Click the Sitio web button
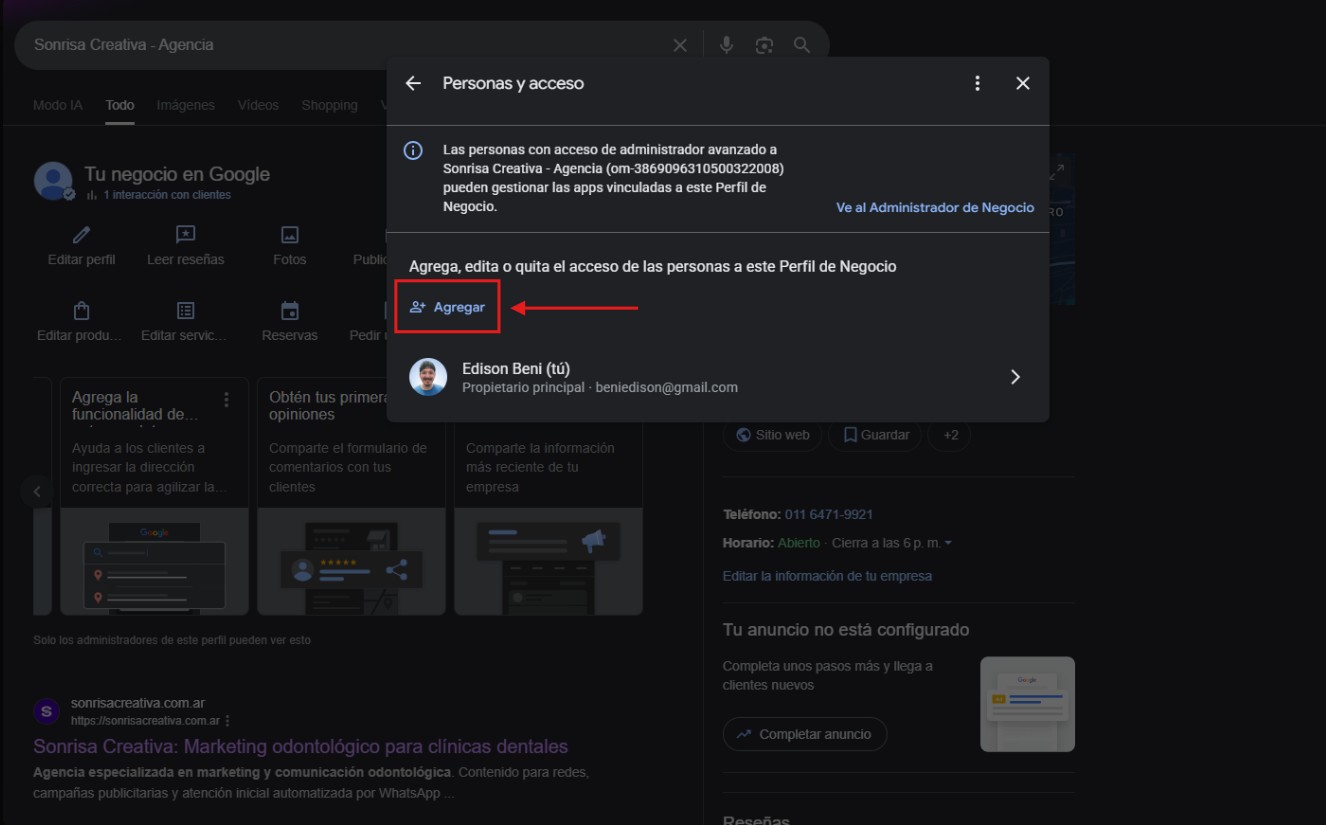 (x=772, y=435)
